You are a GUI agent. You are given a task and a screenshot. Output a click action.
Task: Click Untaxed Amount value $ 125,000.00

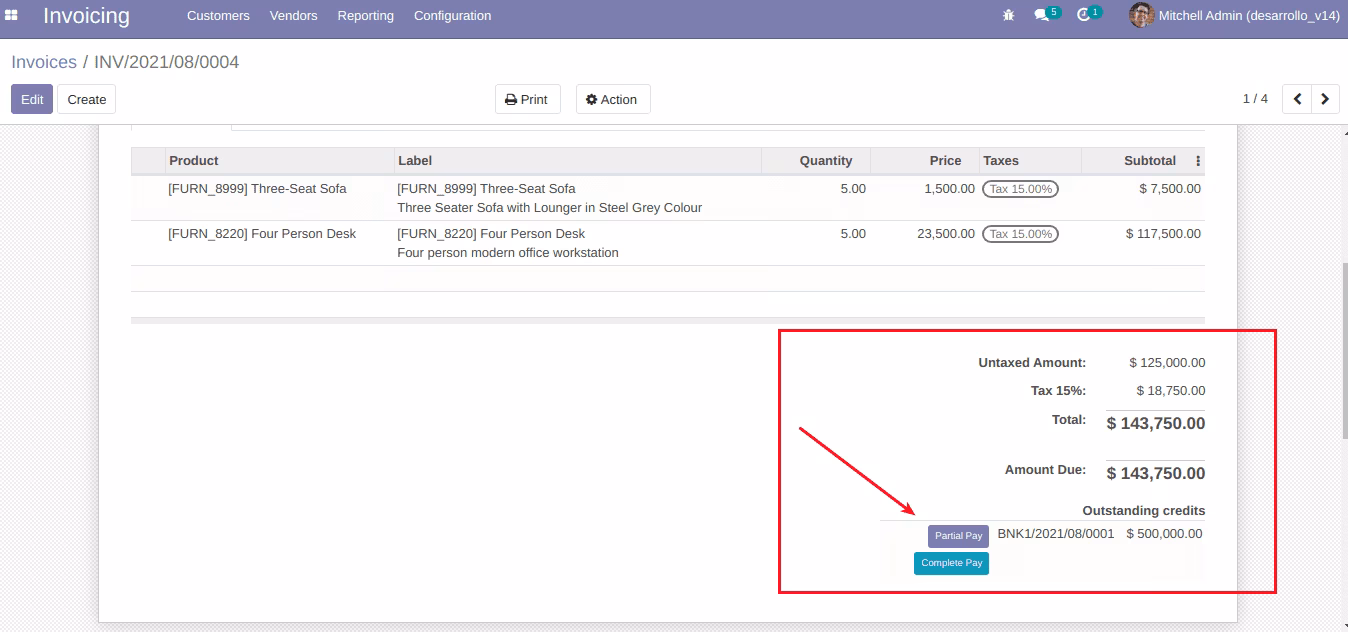pos(1167,363)
